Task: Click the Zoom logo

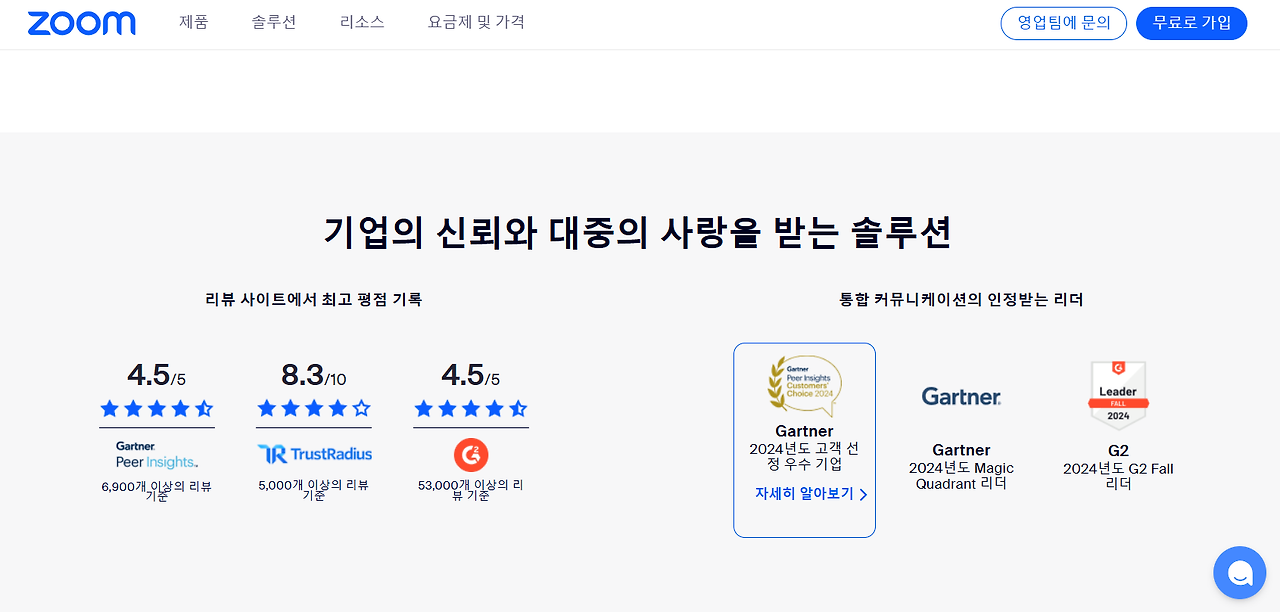Action: point(81,23)
